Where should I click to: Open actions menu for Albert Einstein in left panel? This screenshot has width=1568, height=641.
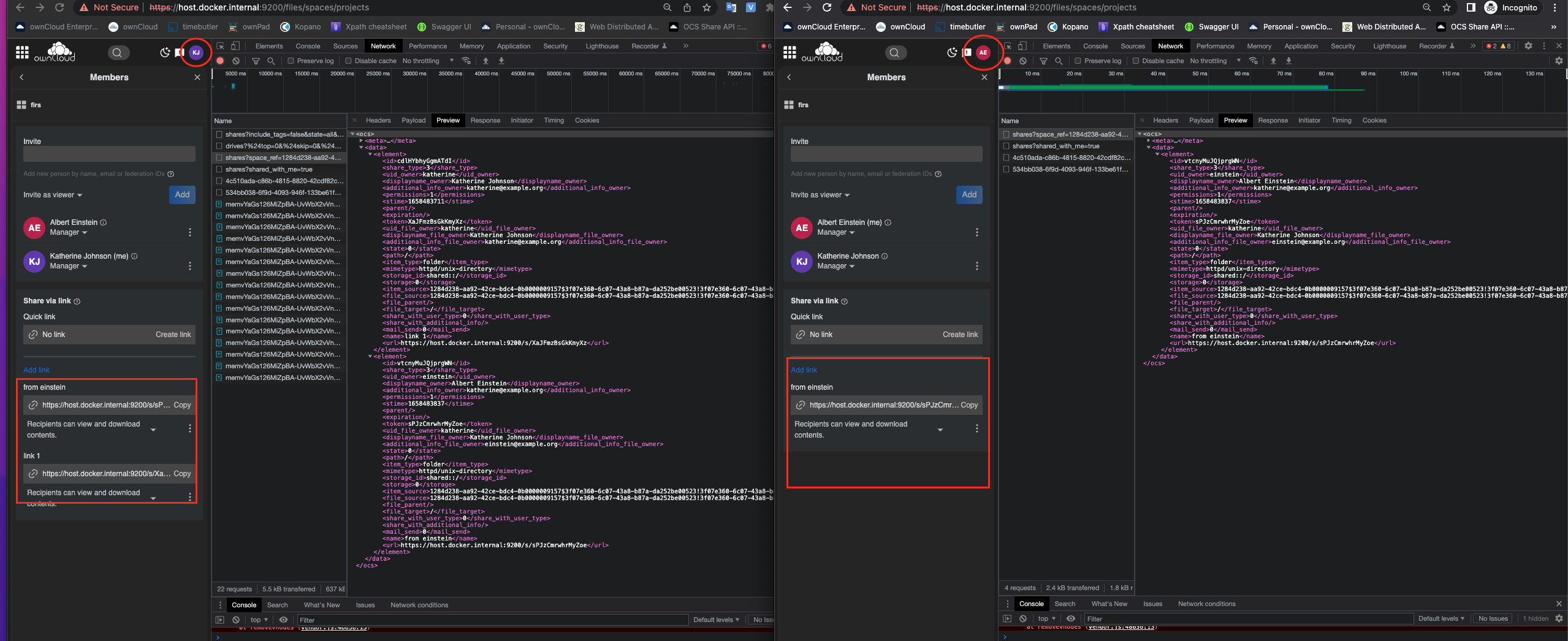tap(190, 232)
